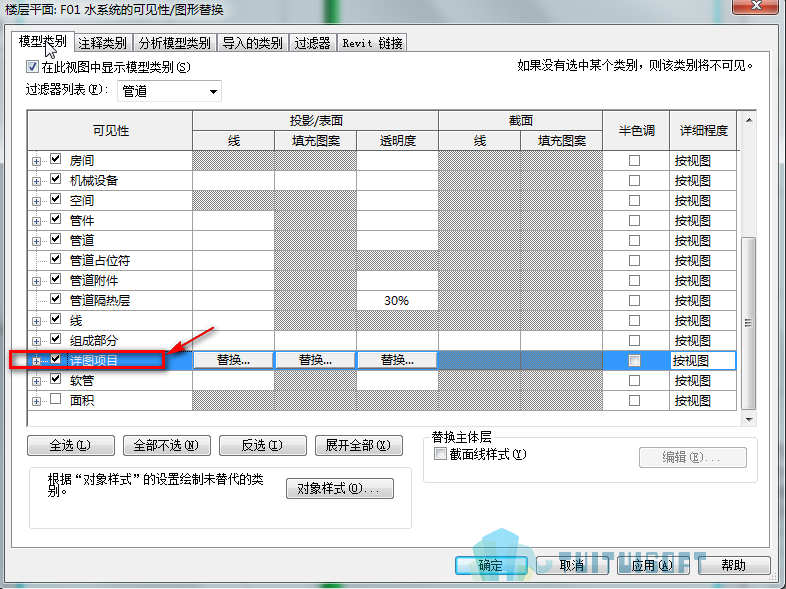Confirm with the 确定 button

[491, 565]
